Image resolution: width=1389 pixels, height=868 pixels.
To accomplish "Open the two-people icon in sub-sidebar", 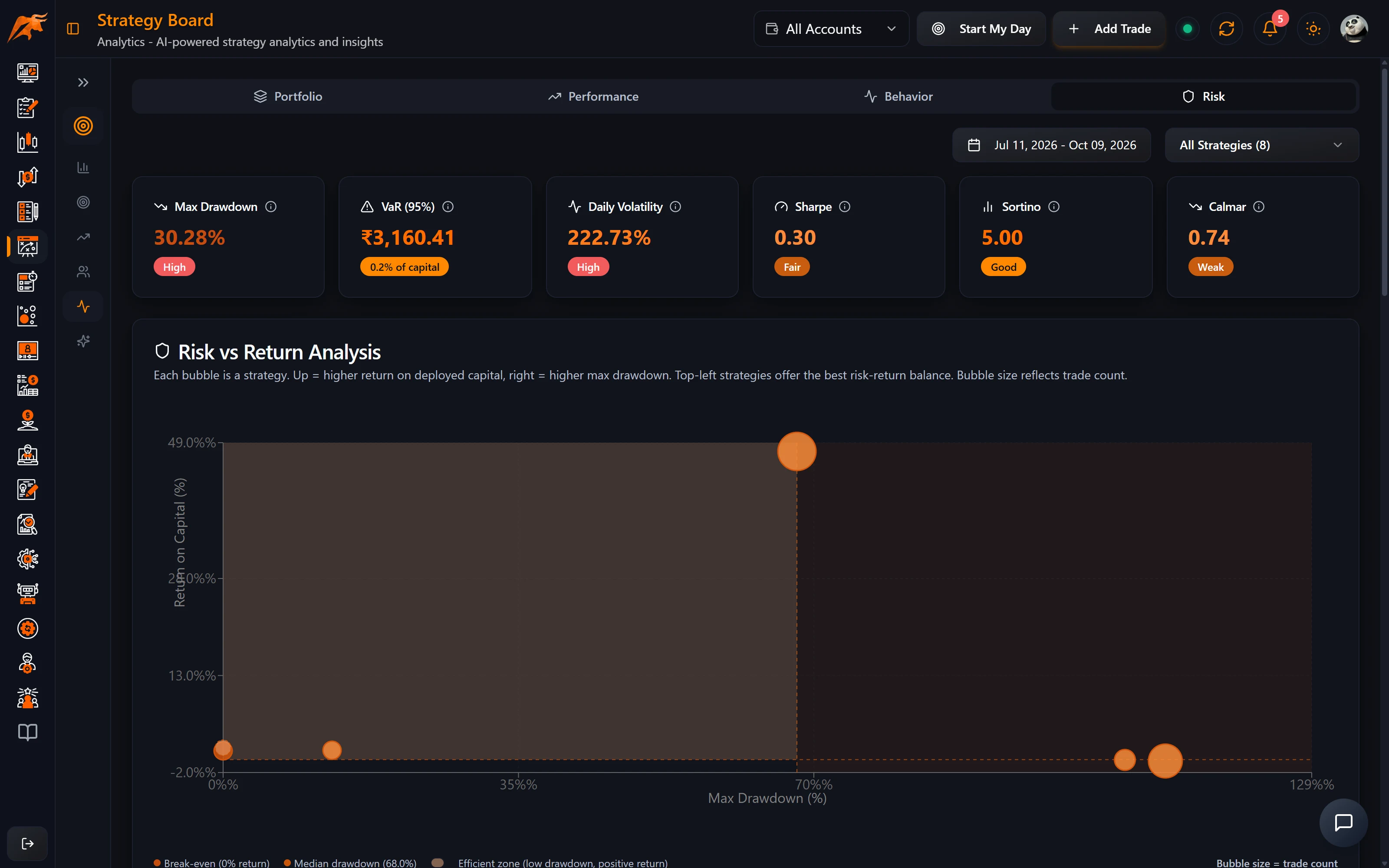I will coord(83,272).
